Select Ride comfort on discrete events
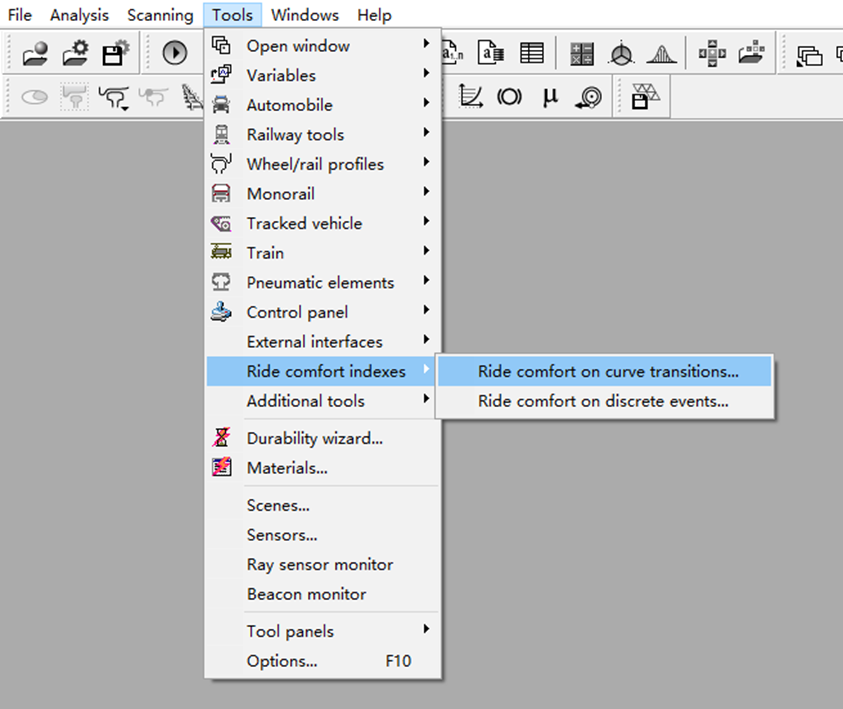The width and height of the screenshot is (843, 709). [x=602, y=402]
